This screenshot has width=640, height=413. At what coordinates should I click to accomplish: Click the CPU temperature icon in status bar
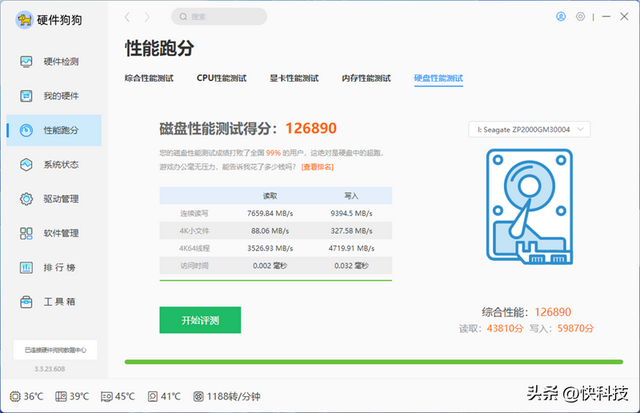[x=14, y=396]
